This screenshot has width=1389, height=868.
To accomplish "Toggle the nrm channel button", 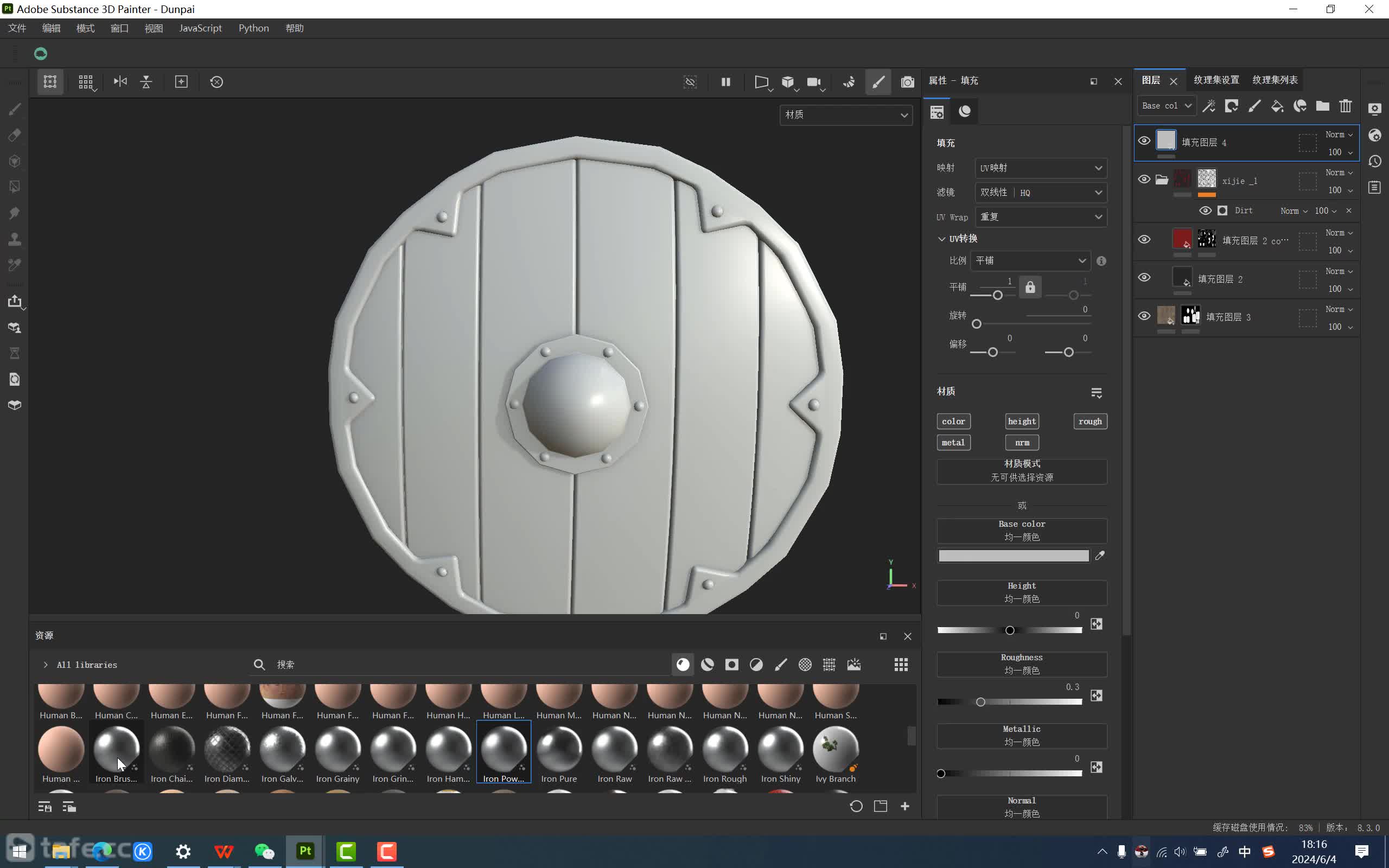I will [x=1022, y=443].
